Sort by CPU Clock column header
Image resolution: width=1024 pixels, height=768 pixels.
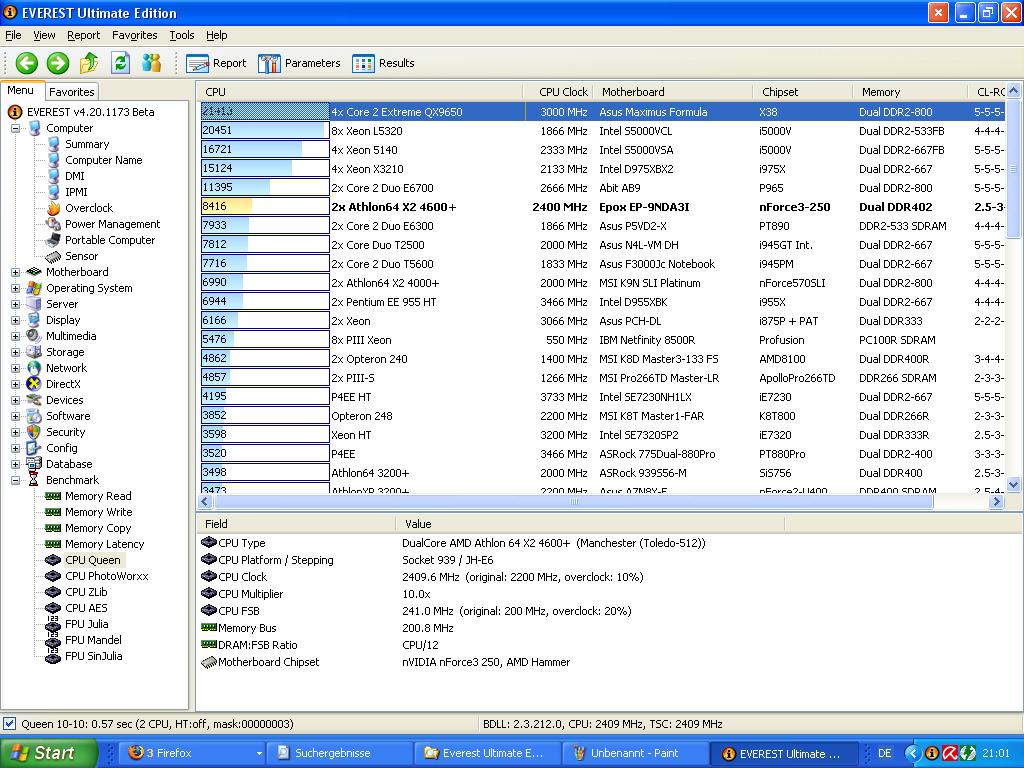click(560, 92)
